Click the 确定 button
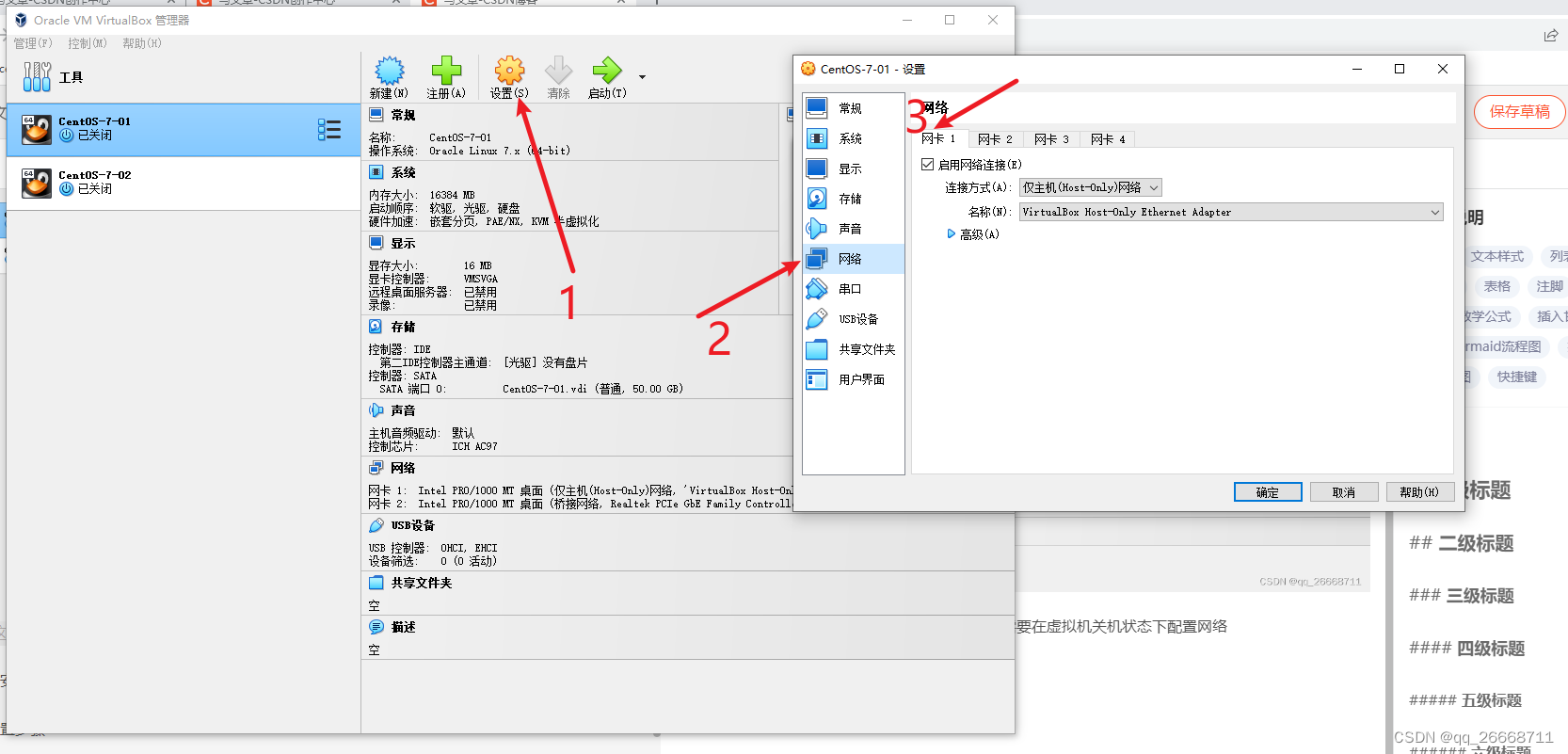The width and height of the screenshot is (1568, 754). [x=1268, y=492]
